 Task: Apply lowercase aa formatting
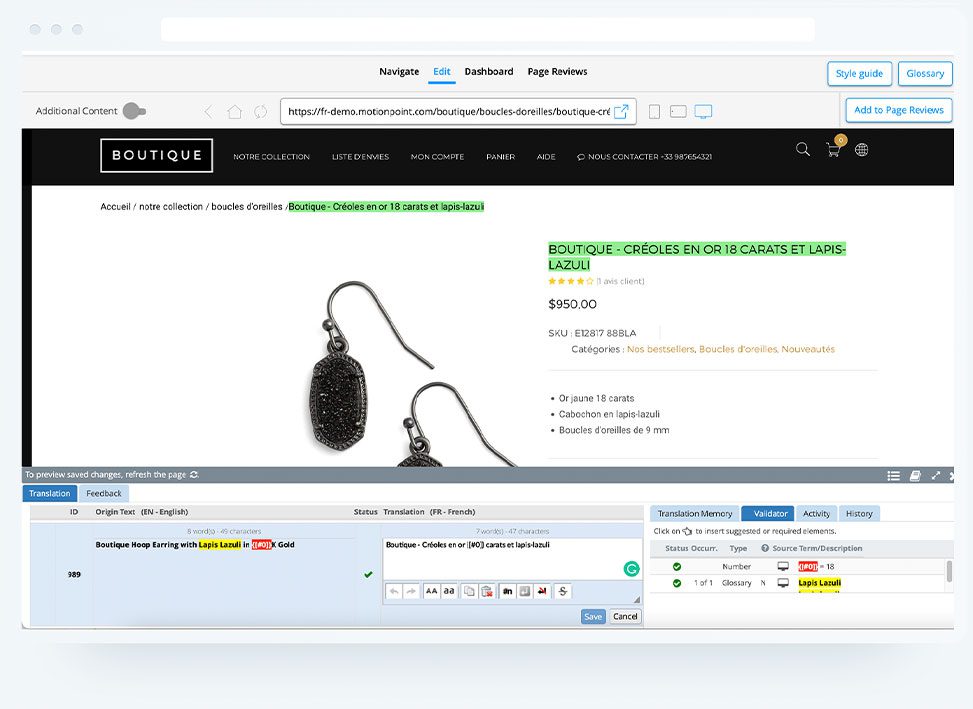pos(449,591)
